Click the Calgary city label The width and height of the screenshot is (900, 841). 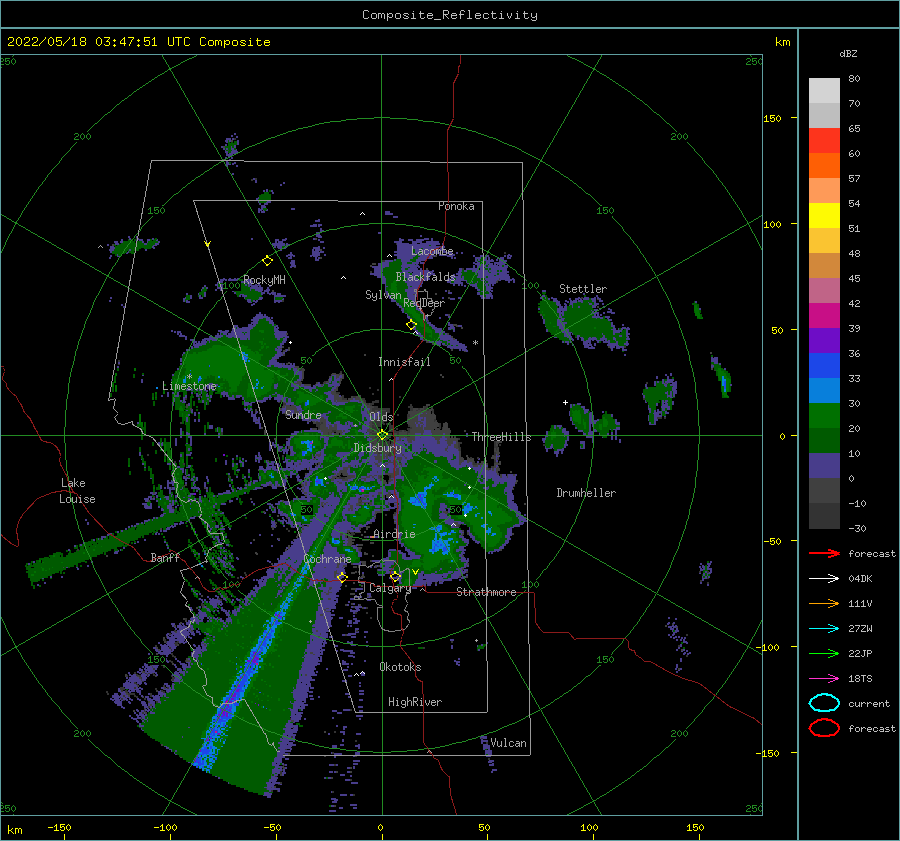point(390,588)
